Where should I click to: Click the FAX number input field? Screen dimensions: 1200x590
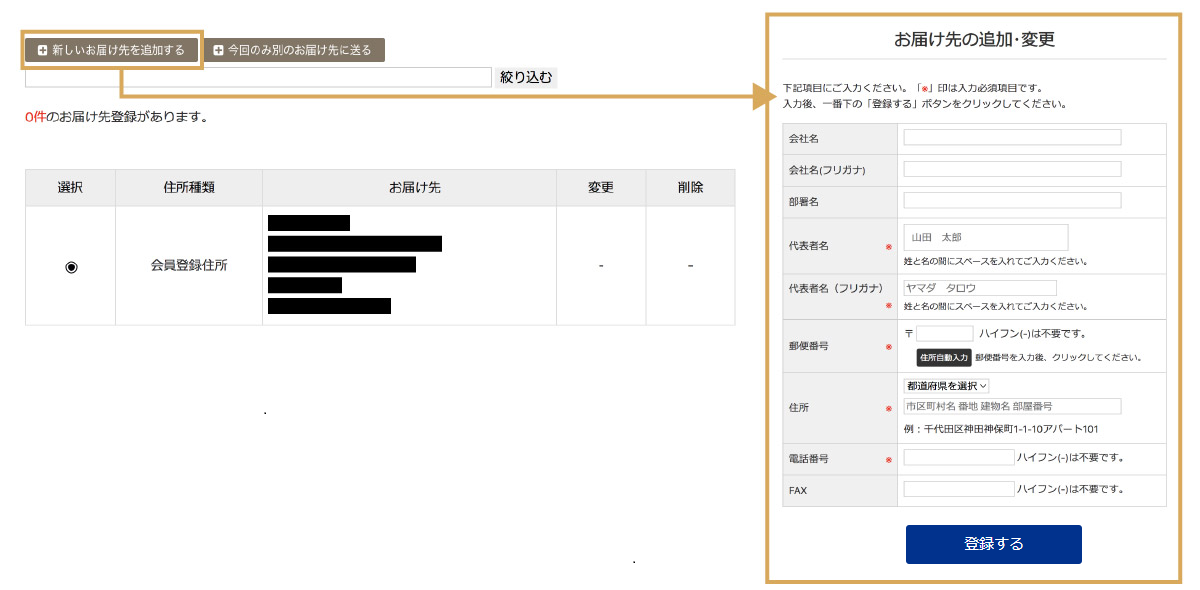click(x=958, y=490)
